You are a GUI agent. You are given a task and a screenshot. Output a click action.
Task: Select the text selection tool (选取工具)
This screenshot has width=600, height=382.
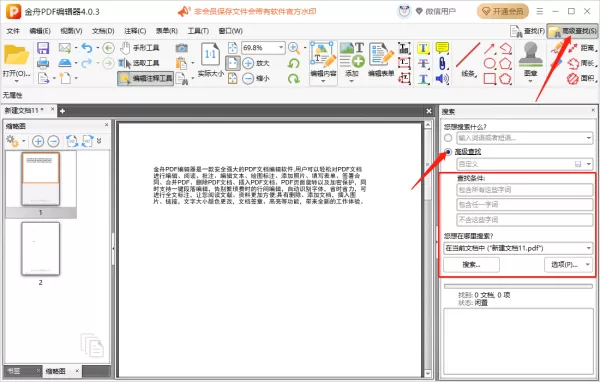tap(139, 63)
